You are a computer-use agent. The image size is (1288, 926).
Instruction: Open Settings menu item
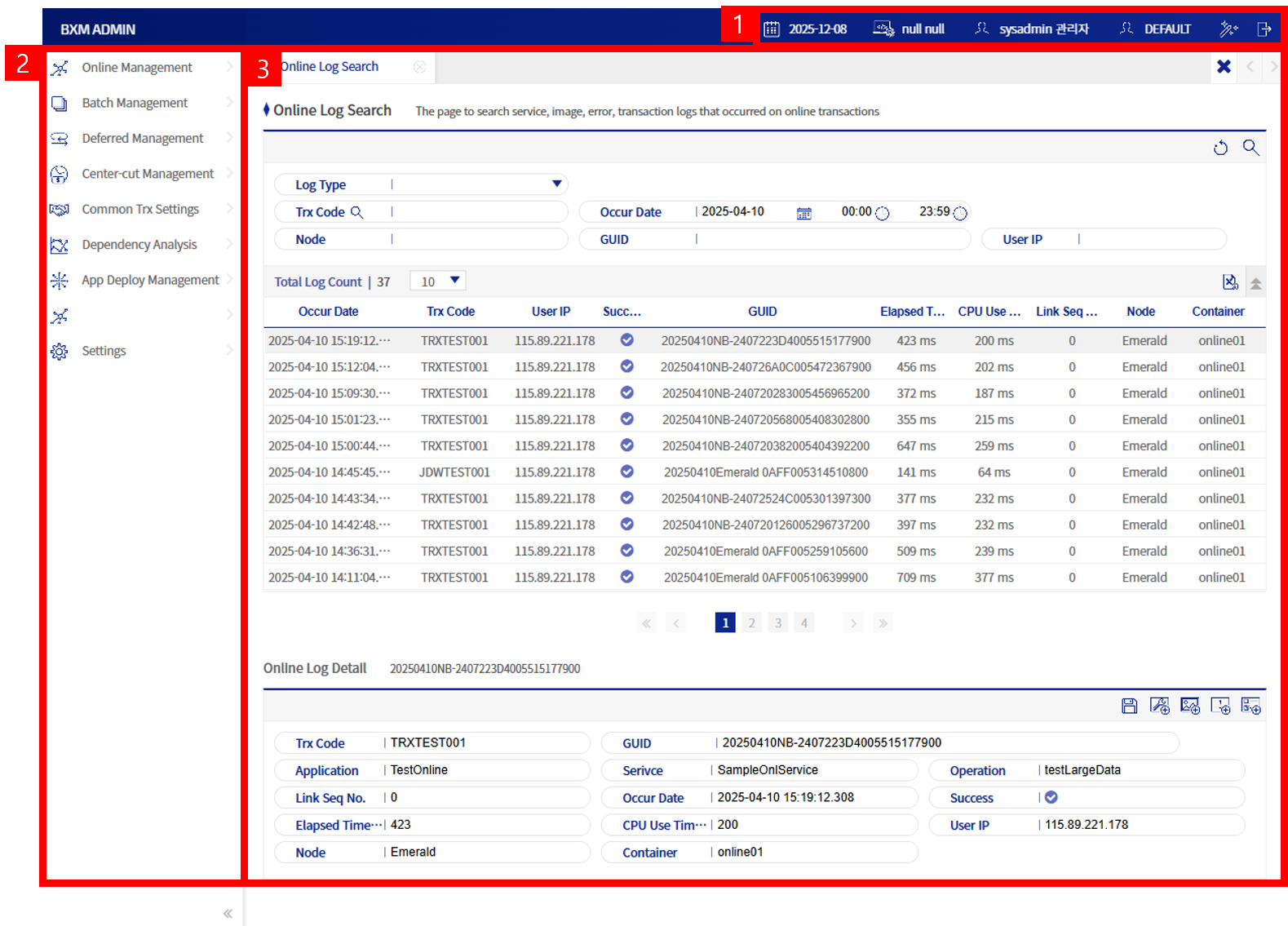[104, 351]
